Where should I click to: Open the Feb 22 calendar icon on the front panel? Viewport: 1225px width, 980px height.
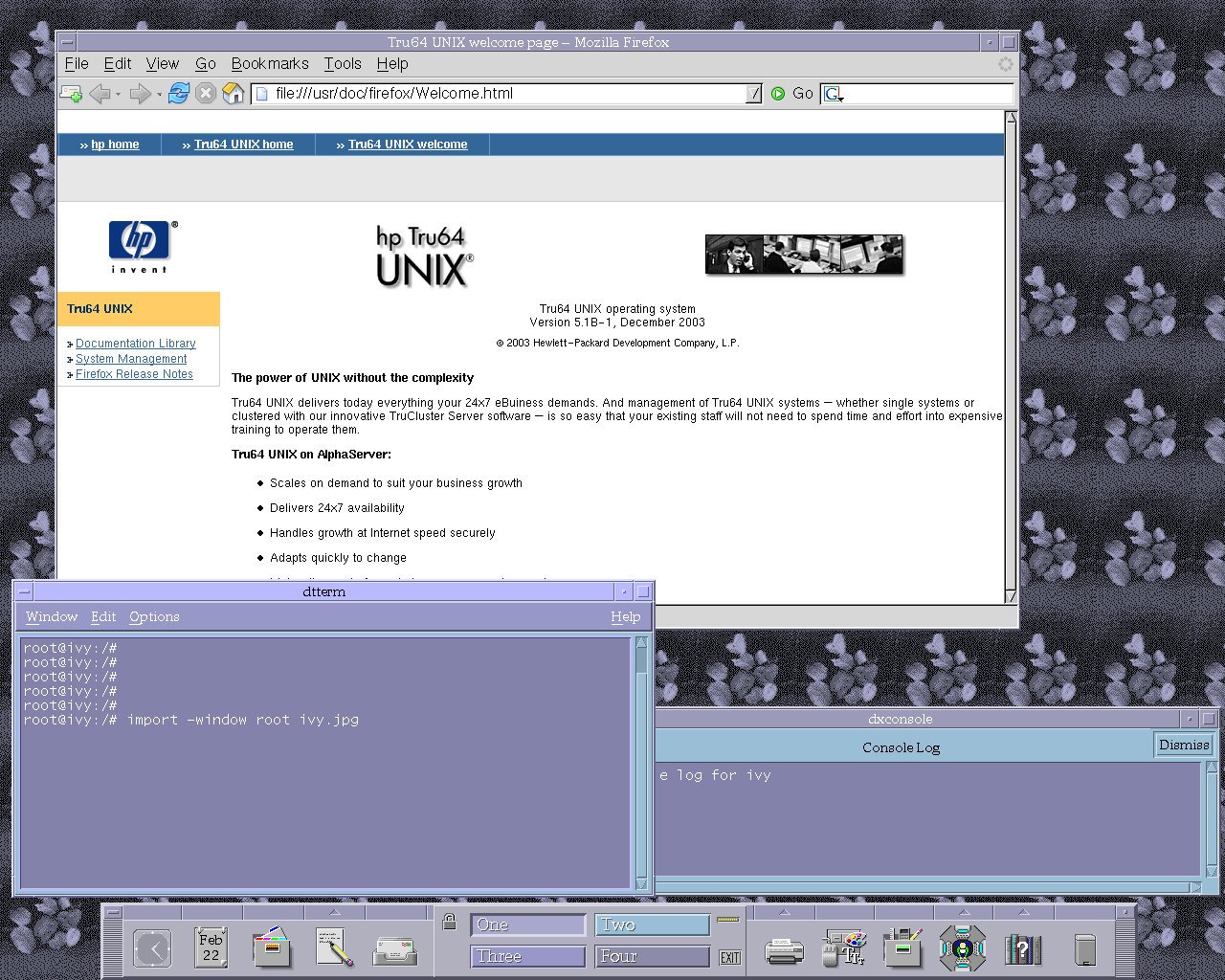(x=211, y=947)
